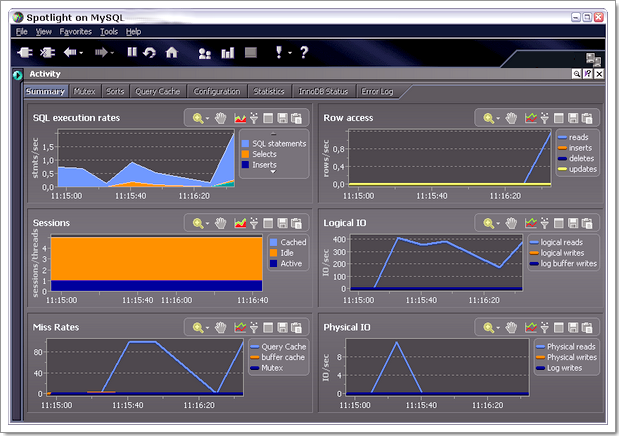The height and width of the screenshot is (436, 619).
Task: Save Logical IO chart with disk icon
Action: 573,223
